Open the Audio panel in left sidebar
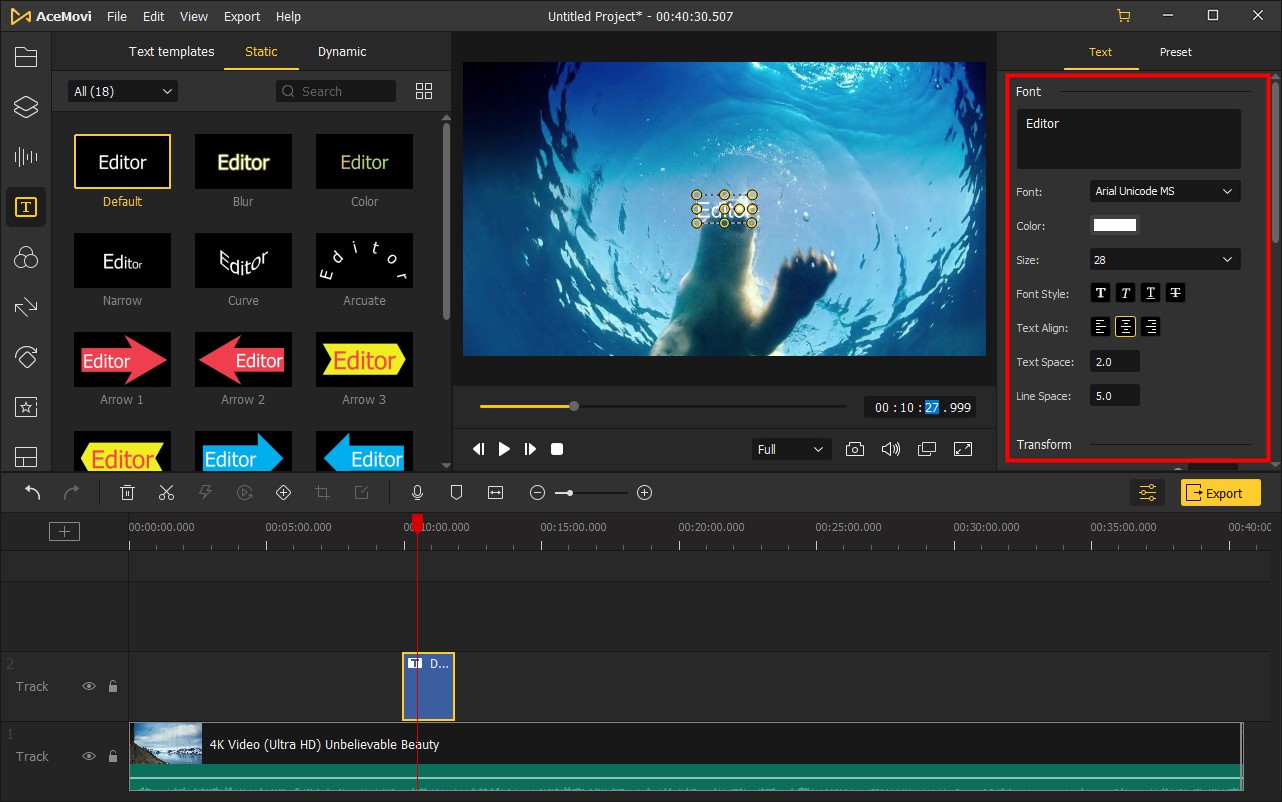The height and width of the screenshot is (802, 1282). click(26, 157)
